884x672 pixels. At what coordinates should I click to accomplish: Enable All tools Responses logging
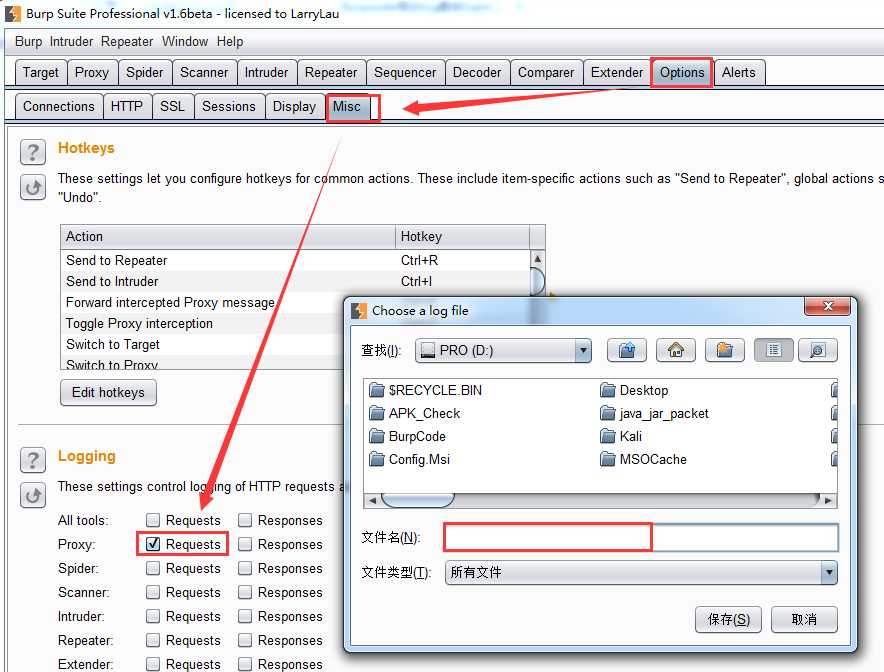[245, 520]
